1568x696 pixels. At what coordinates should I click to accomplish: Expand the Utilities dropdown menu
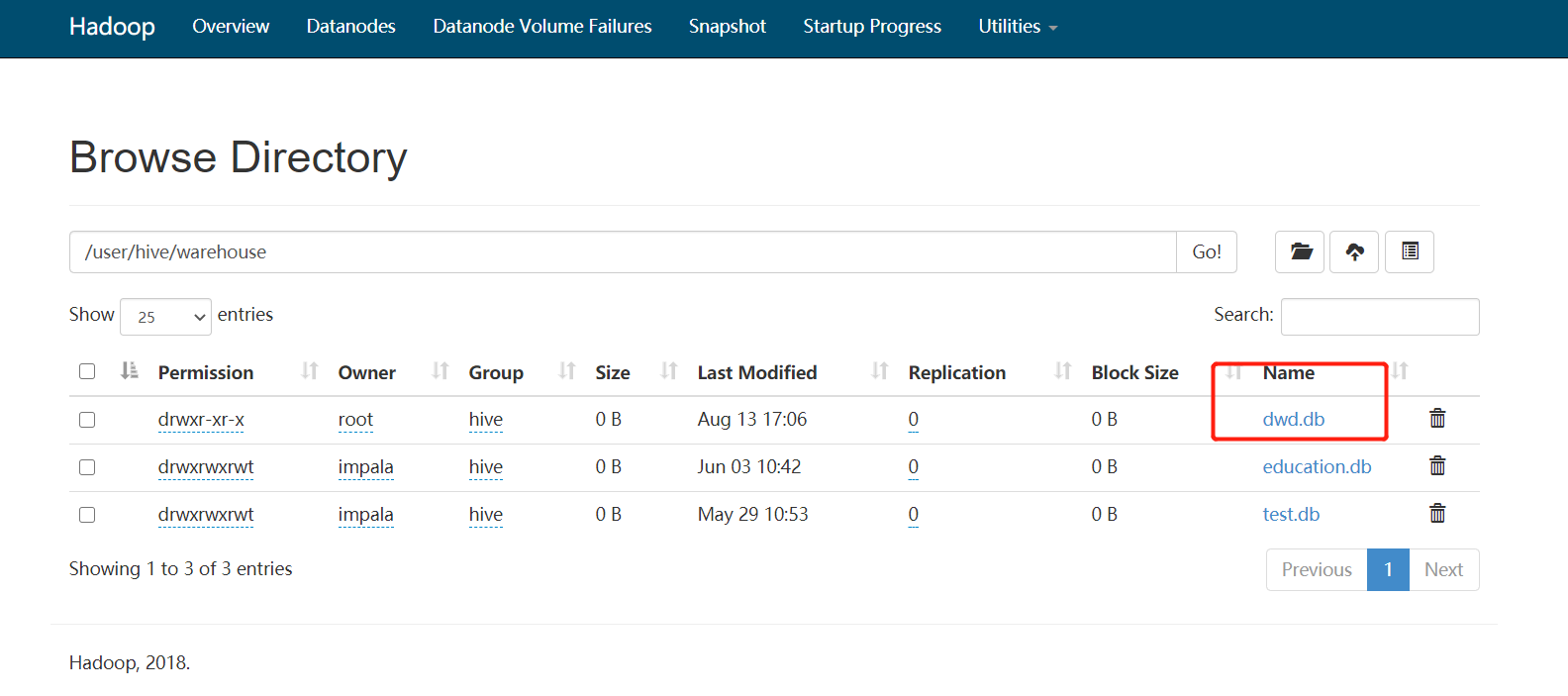coord(1018,27)
